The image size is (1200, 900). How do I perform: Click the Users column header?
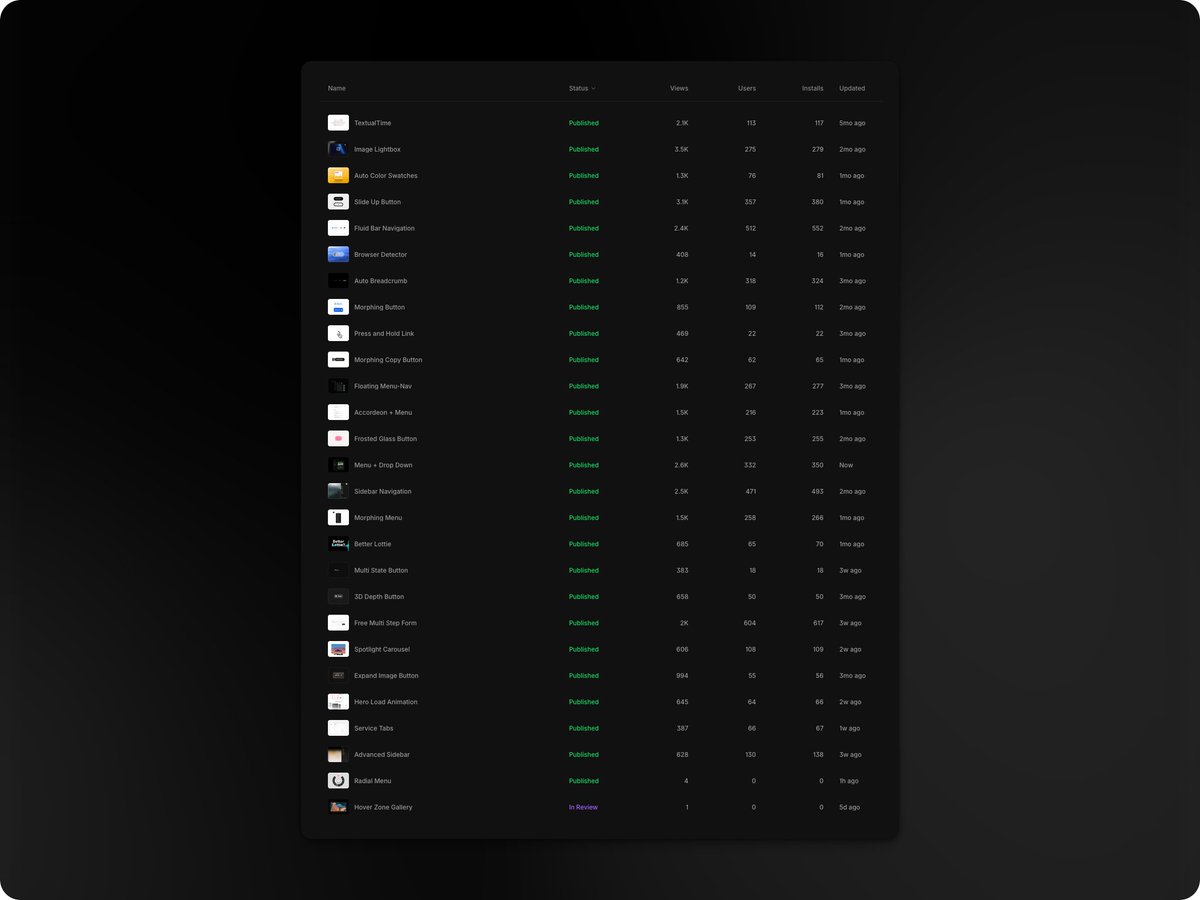click(x=747, y=88)
